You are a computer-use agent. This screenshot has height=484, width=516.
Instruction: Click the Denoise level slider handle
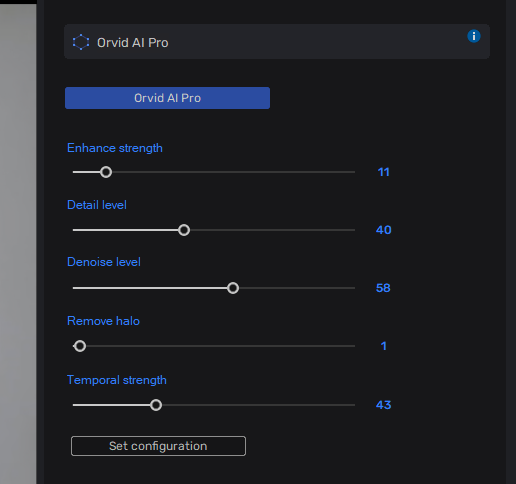click(x=233, y=288)
